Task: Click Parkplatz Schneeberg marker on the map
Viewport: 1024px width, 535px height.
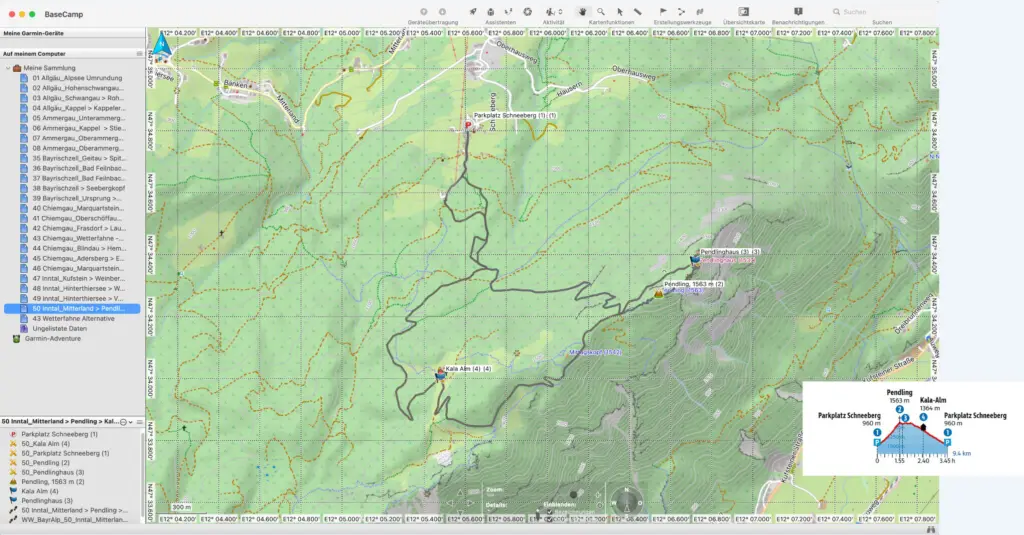Action: 468,124
